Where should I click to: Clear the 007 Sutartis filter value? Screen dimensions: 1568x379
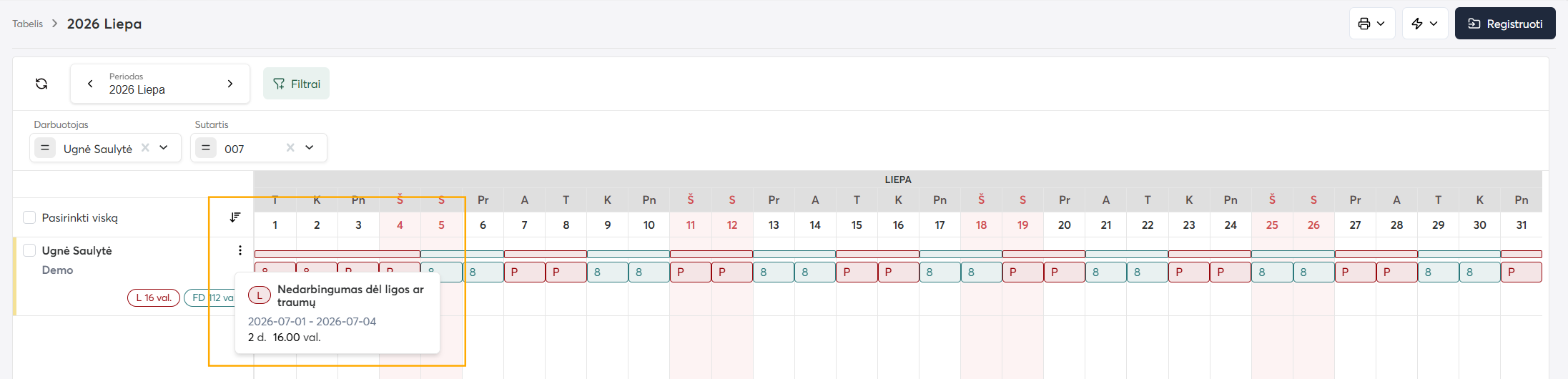click(290, 147)
